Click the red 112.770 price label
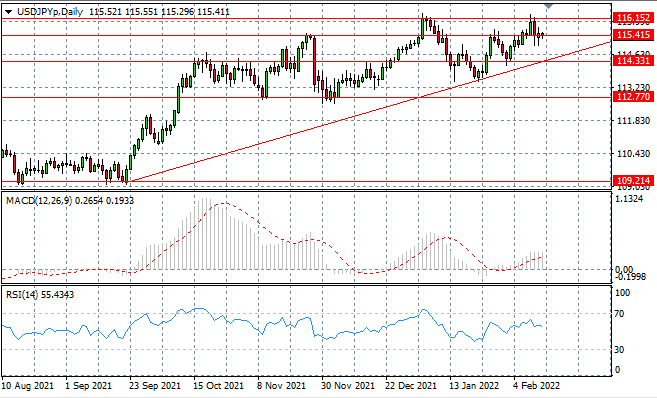The image size is (657, 398). (x=633, y=97)
